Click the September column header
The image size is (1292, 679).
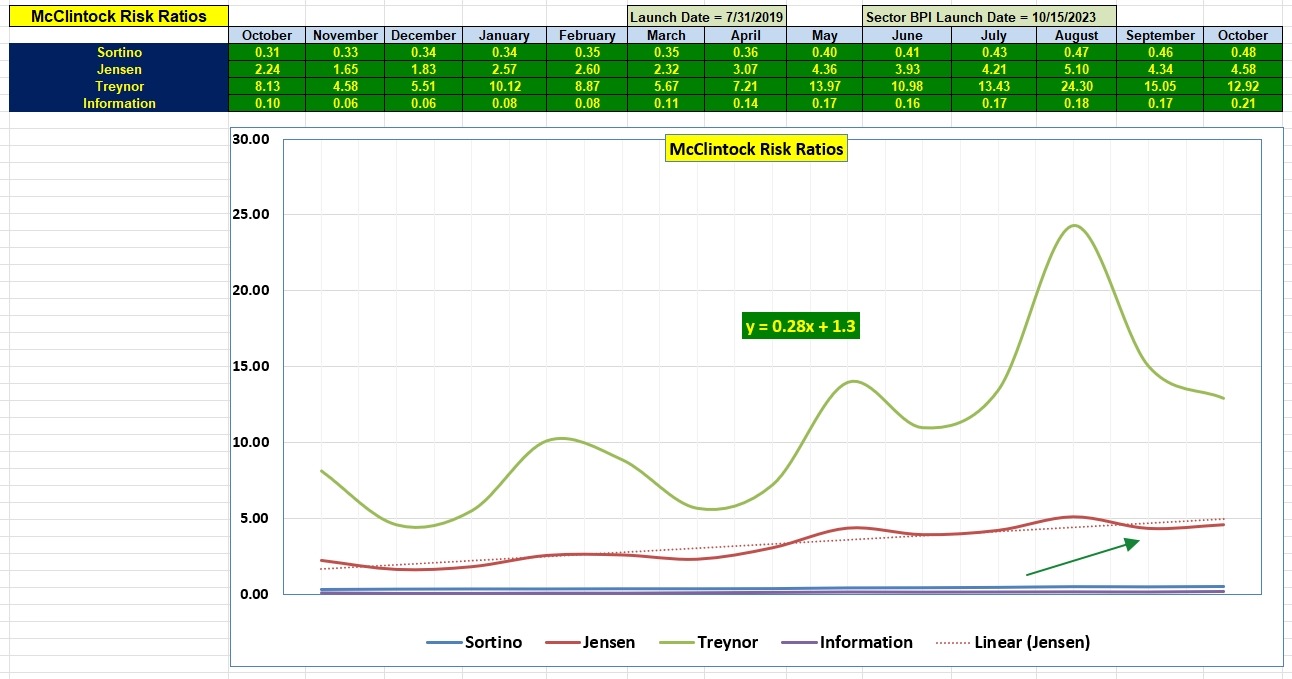(1160, 35)
